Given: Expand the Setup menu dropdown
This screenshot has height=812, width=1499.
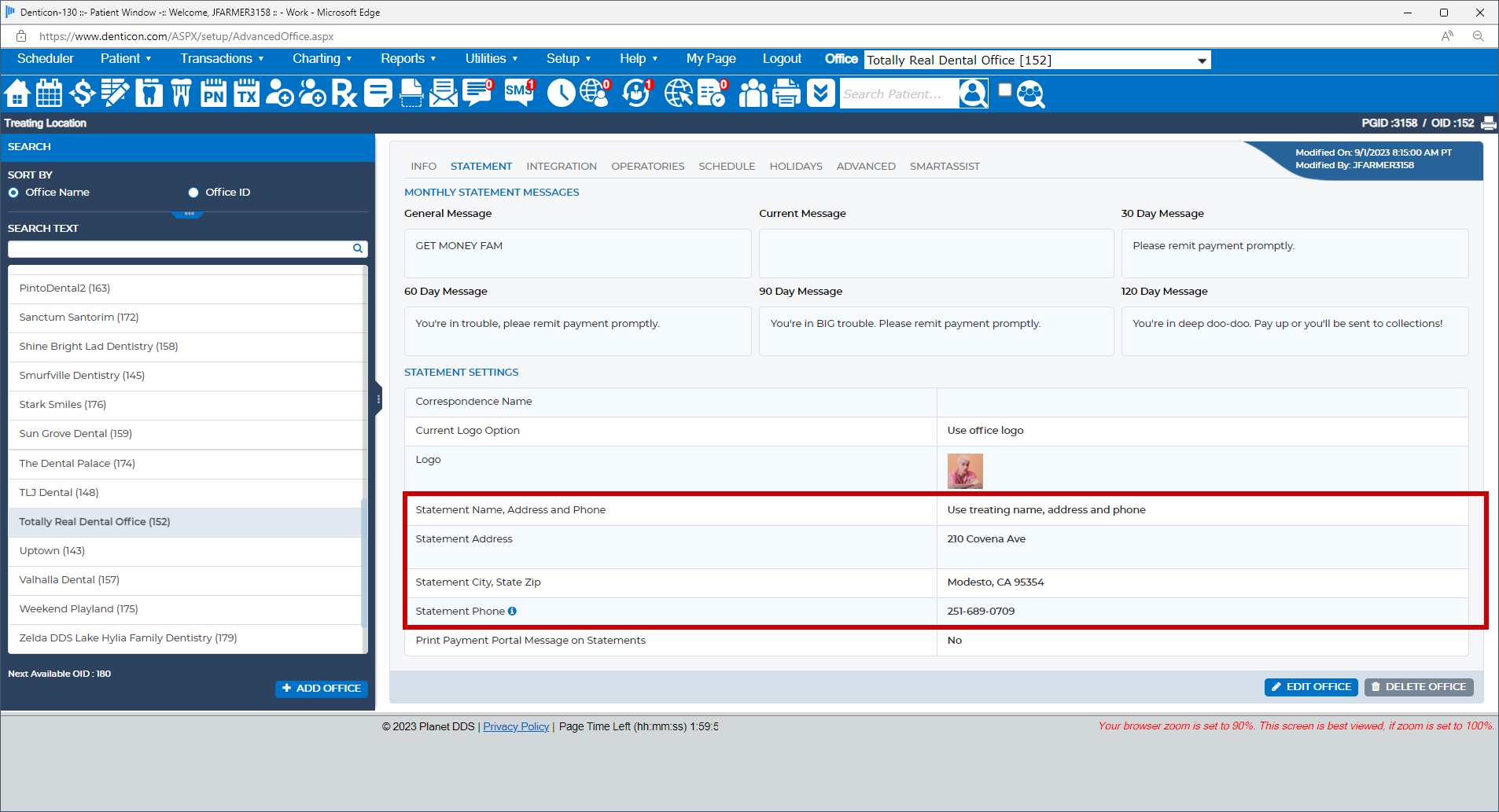Looking at the screenshot, I should click(569, 59).
